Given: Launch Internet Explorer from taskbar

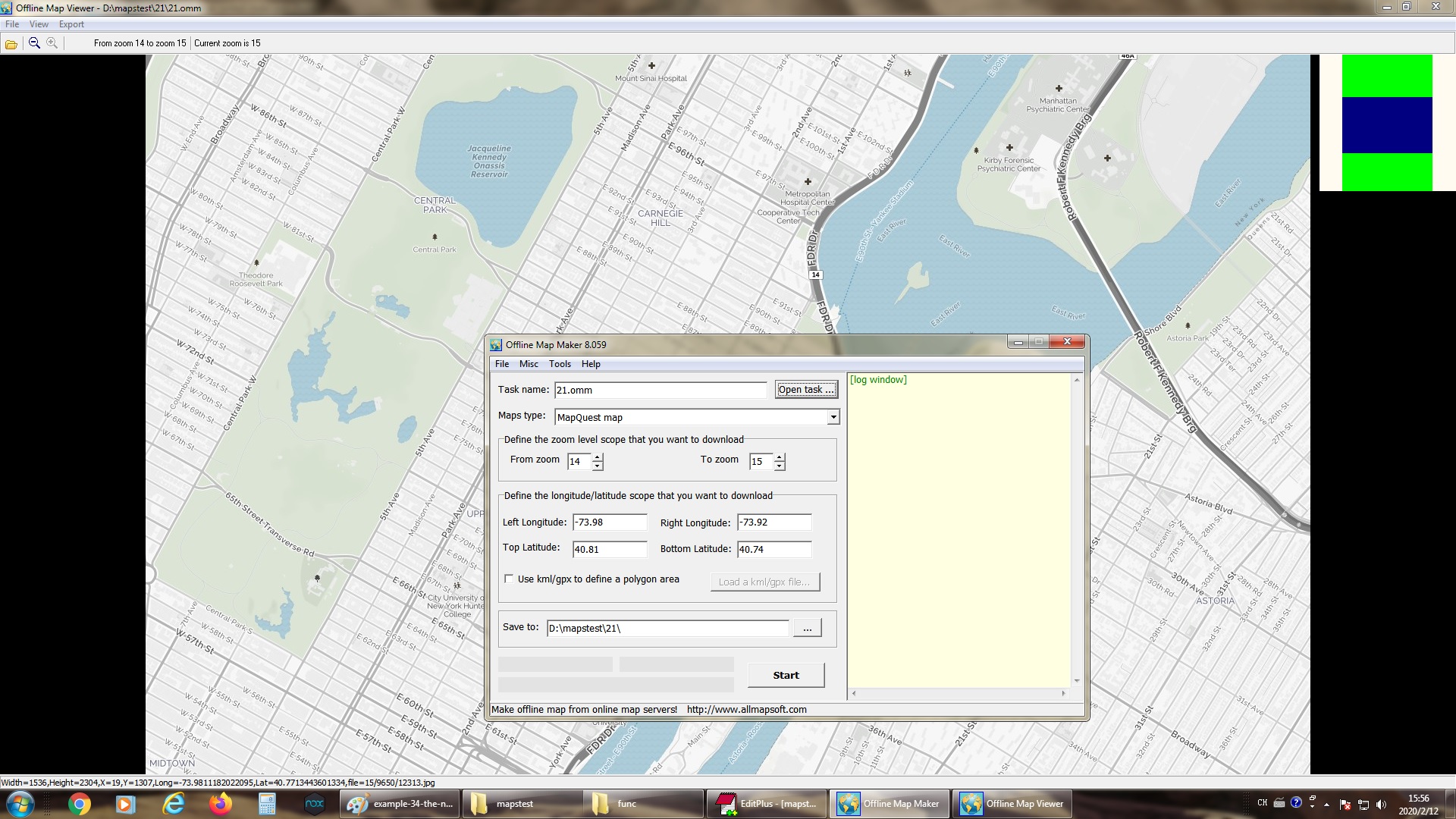Looking at the screenshot, I should pos(174,804).
